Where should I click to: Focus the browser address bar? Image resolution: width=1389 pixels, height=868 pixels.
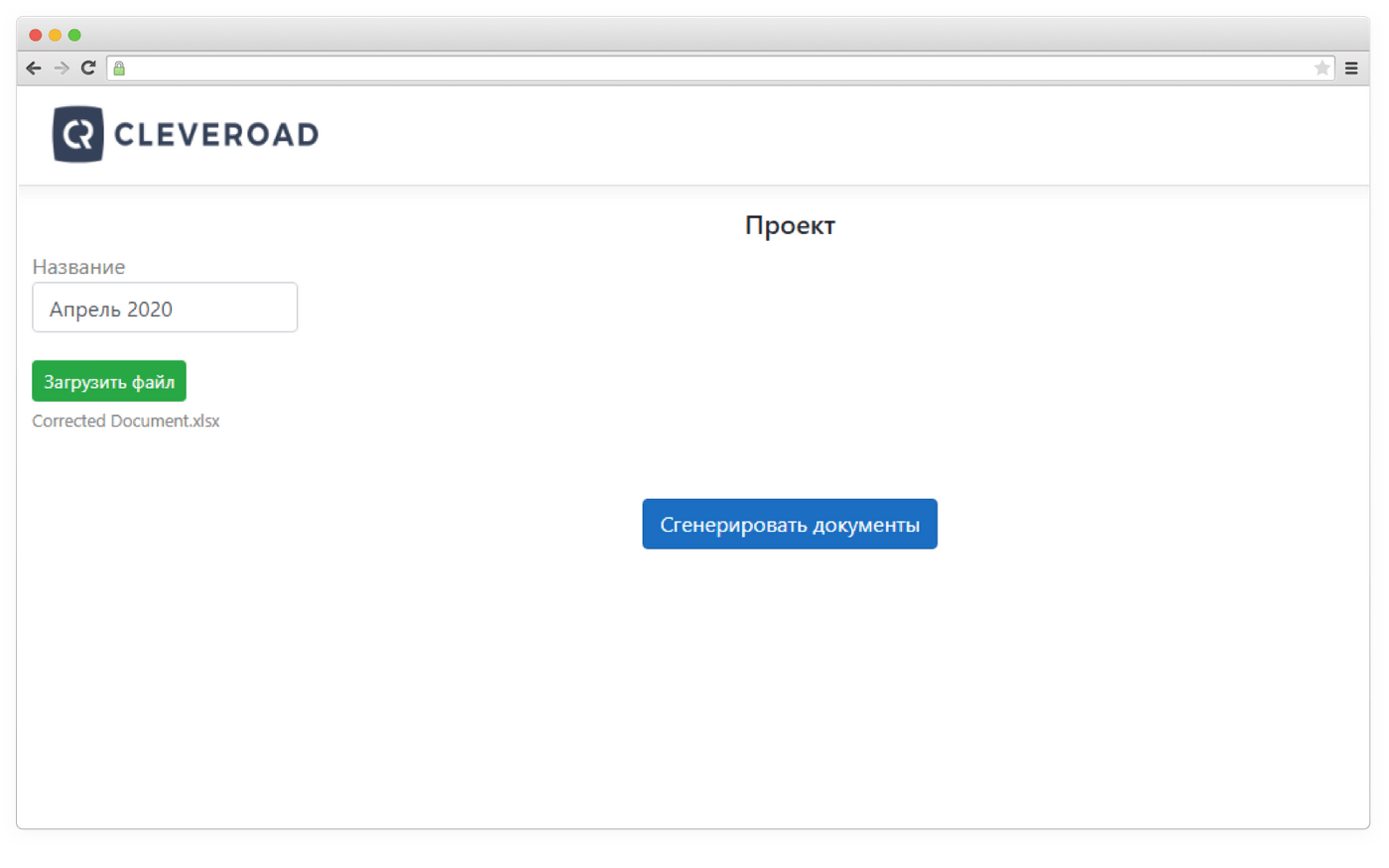coord(719,68)
